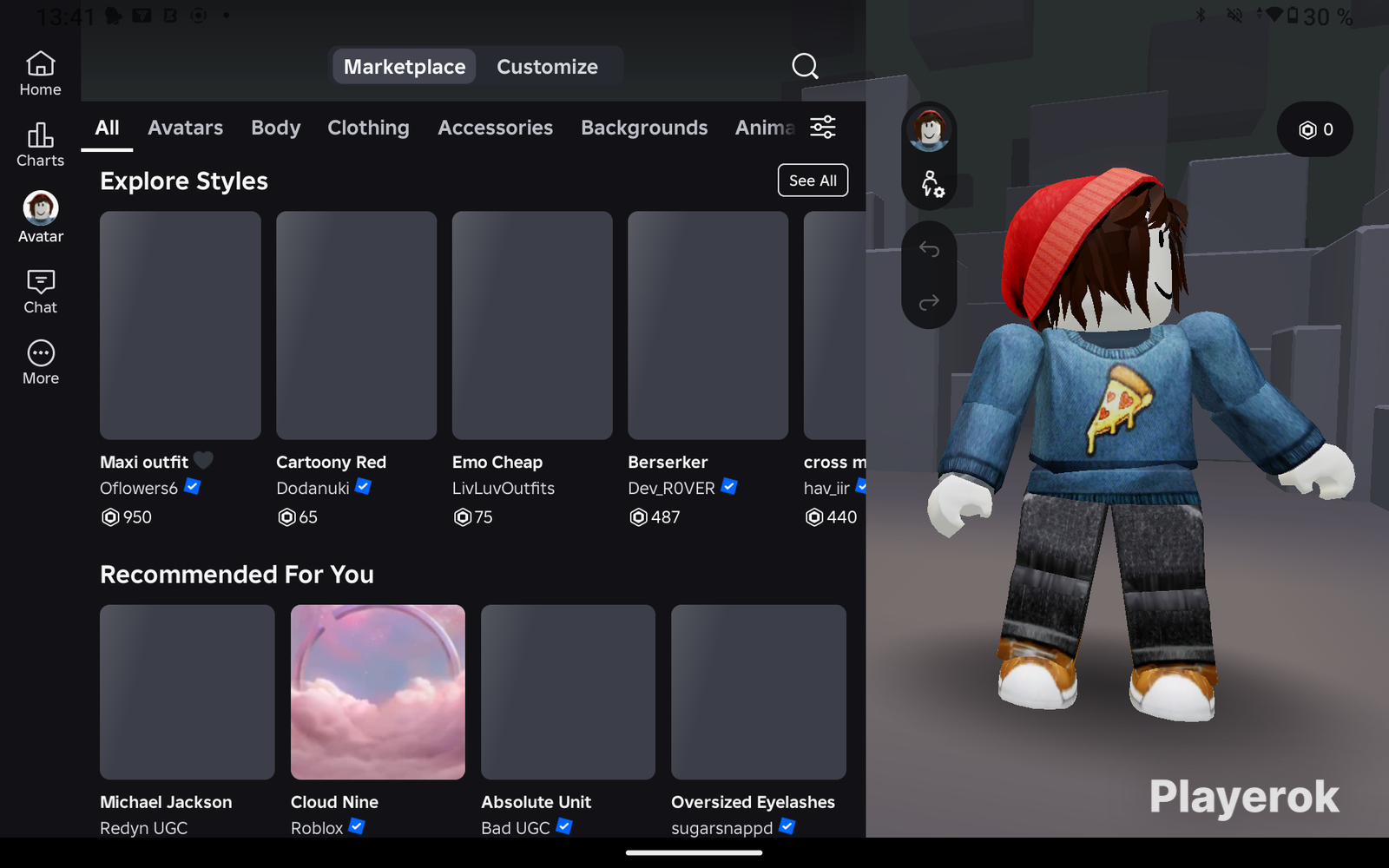The width and height of the screenshot is (1389, 868).
Task: Check the battery status icon
Action: point(1293,16)
